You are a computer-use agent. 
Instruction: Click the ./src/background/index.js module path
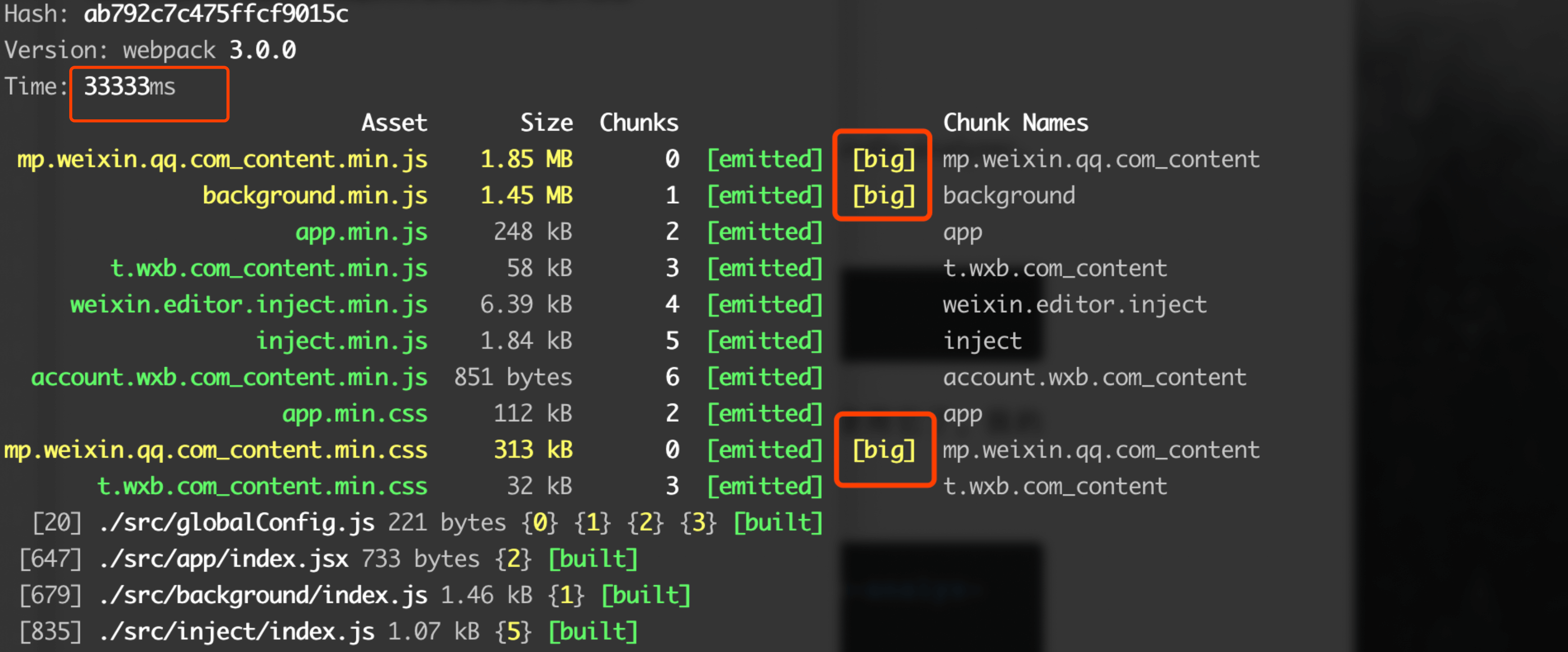pos(263,595)
